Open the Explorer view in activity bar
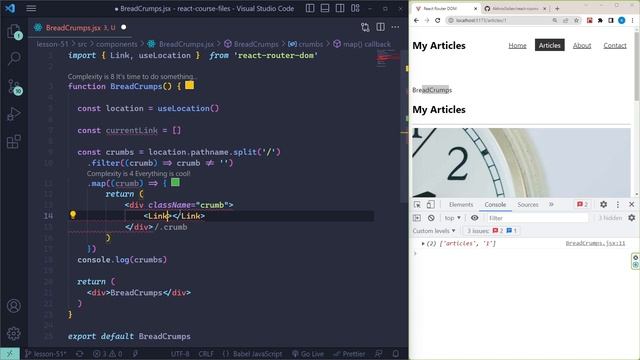Image resolution: width=640 pixels, height=360 pixels. point(14,31)
